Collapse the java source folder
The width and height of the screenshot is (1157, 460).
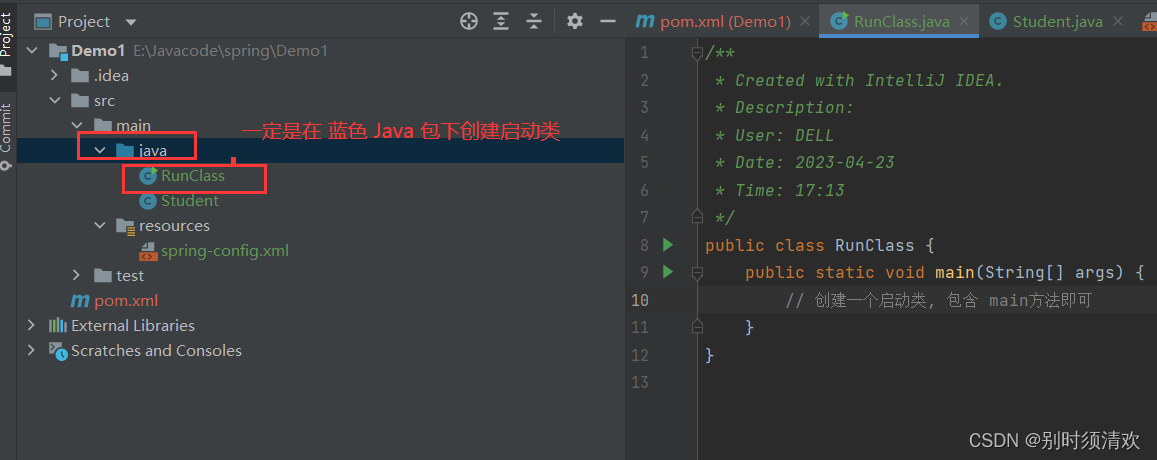pos(100,151)
